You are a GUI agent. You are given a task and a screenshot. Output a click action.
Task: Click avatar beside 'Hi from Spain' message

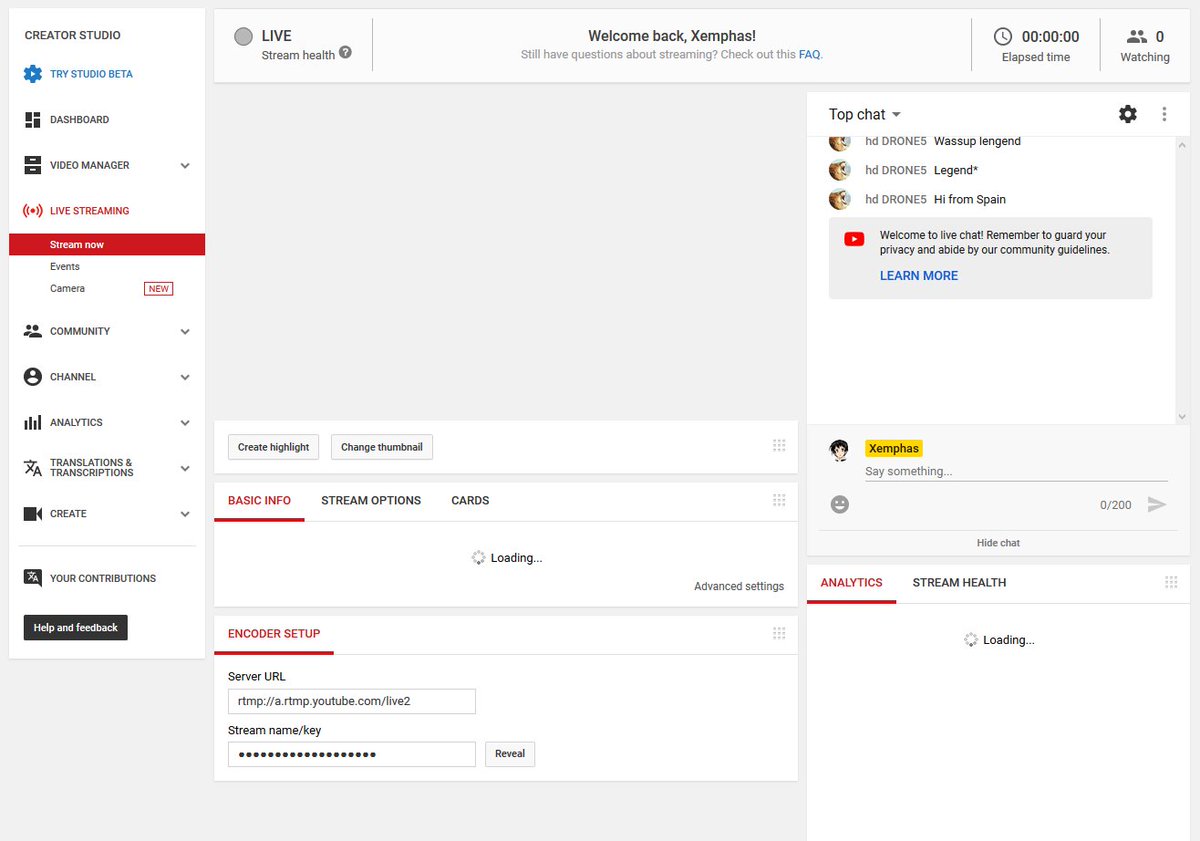[840, 199]
